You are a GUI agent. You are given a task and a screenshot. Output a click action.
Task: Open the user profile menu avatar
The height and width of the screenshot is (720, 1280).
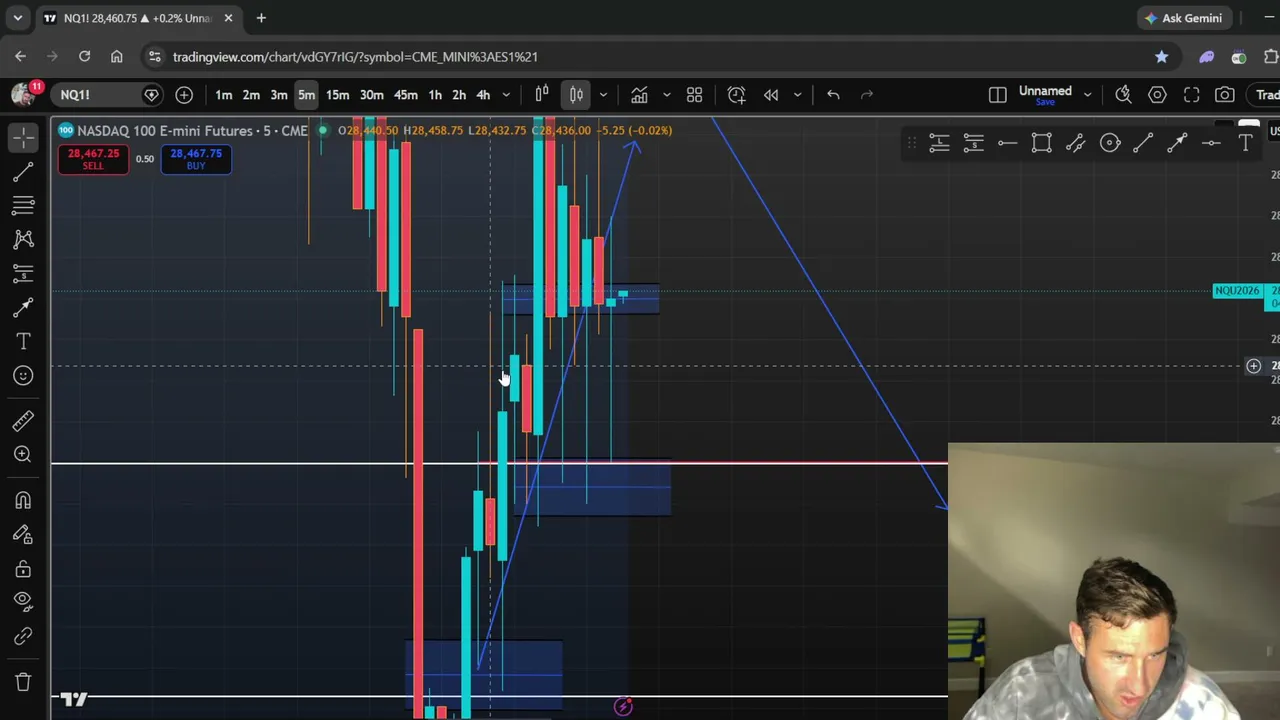click(22, 94)
